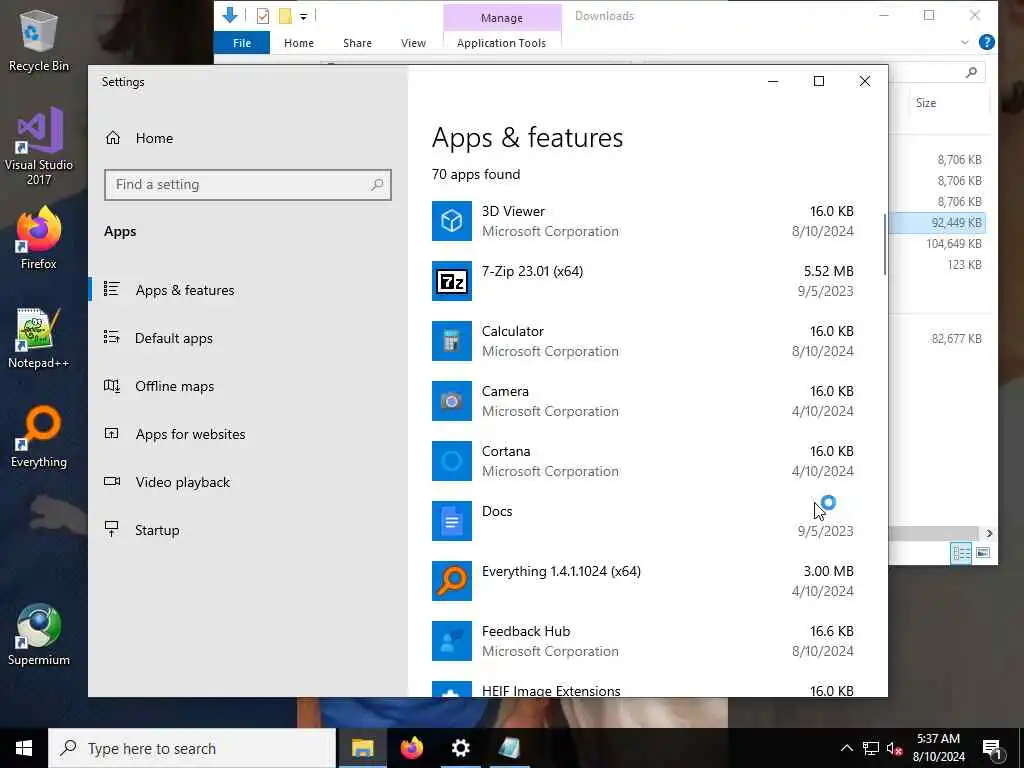Switch Explorer to large icons view
1024x768 pixels.
coord(983,553)
